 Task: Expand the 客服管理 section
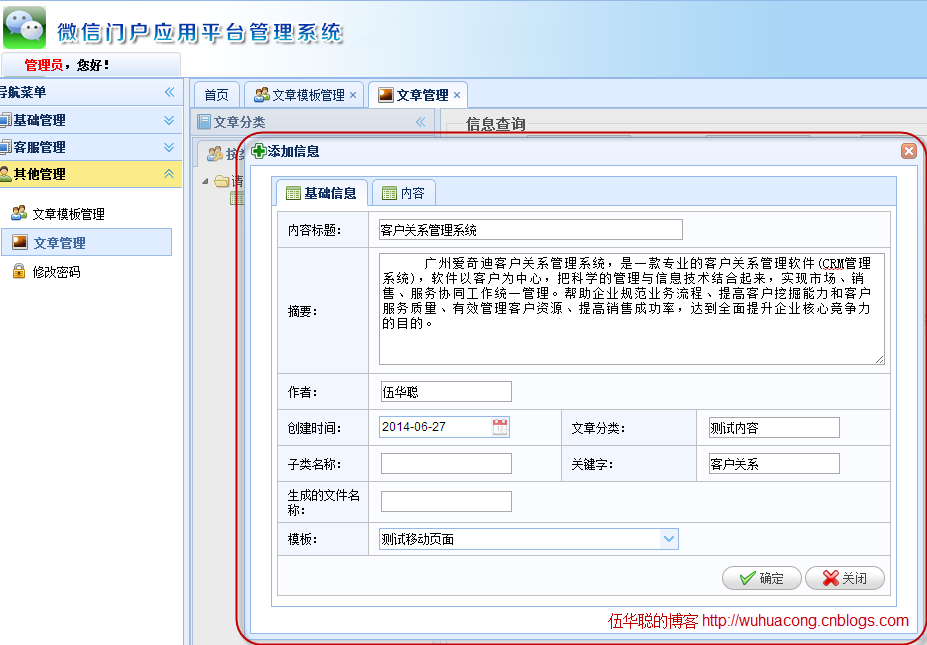168,147
